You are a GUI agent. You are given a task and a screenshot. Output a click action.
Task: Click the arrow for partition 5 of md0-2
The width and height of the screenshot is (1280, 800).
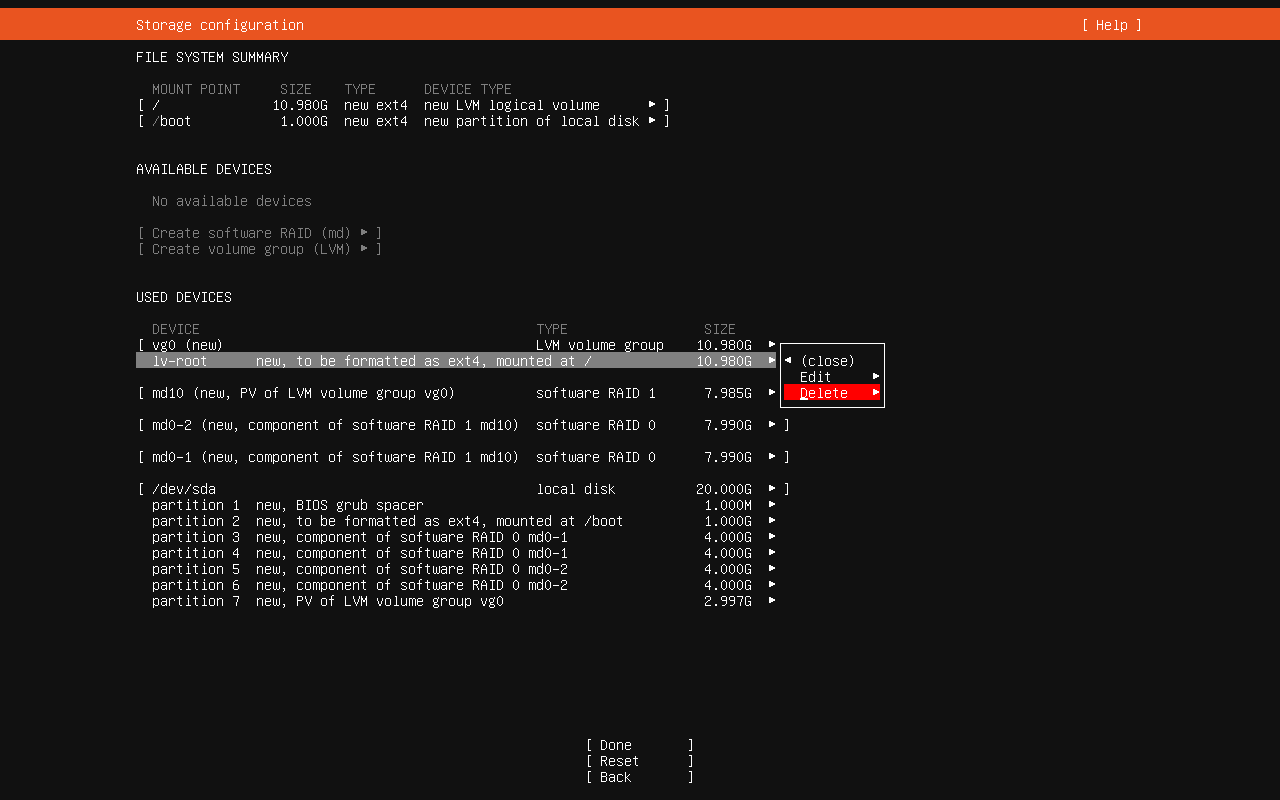tap(772, 569)
